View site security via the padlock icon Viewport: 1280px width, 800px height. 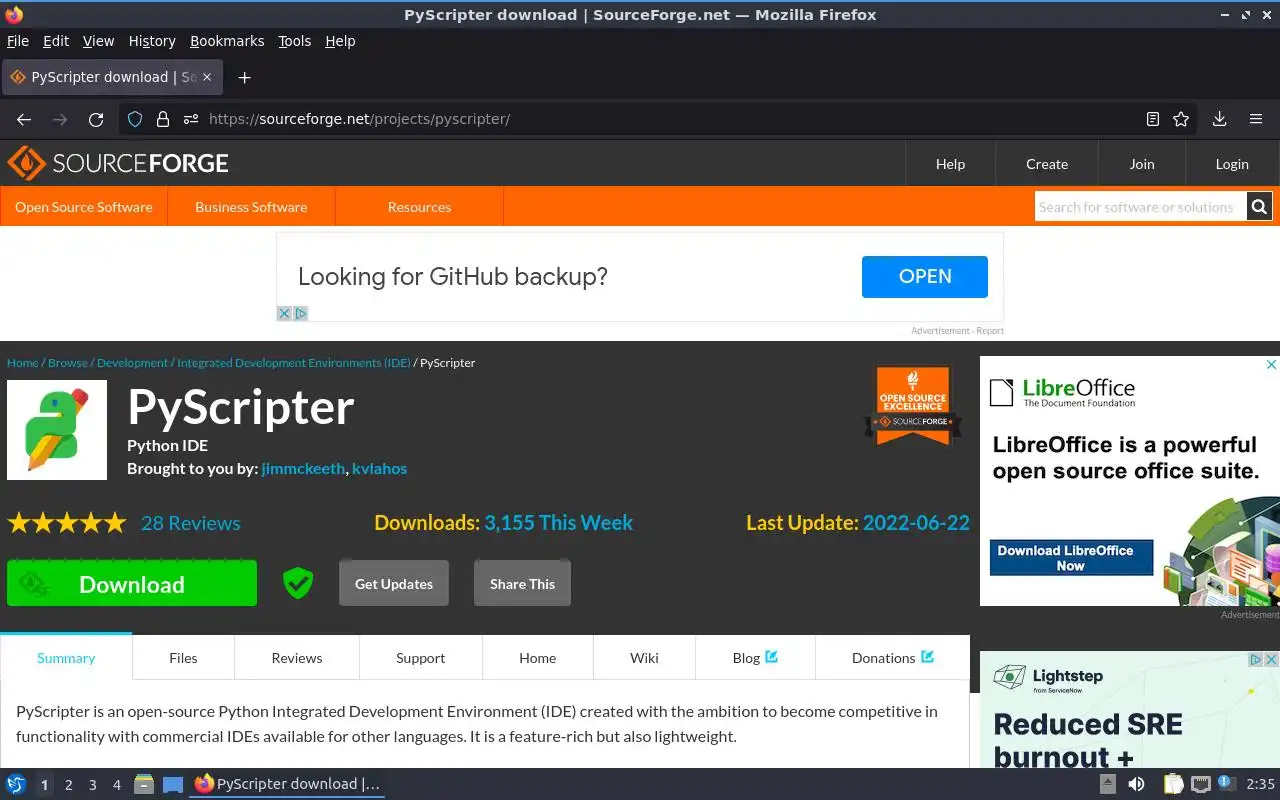coord(163,119)
